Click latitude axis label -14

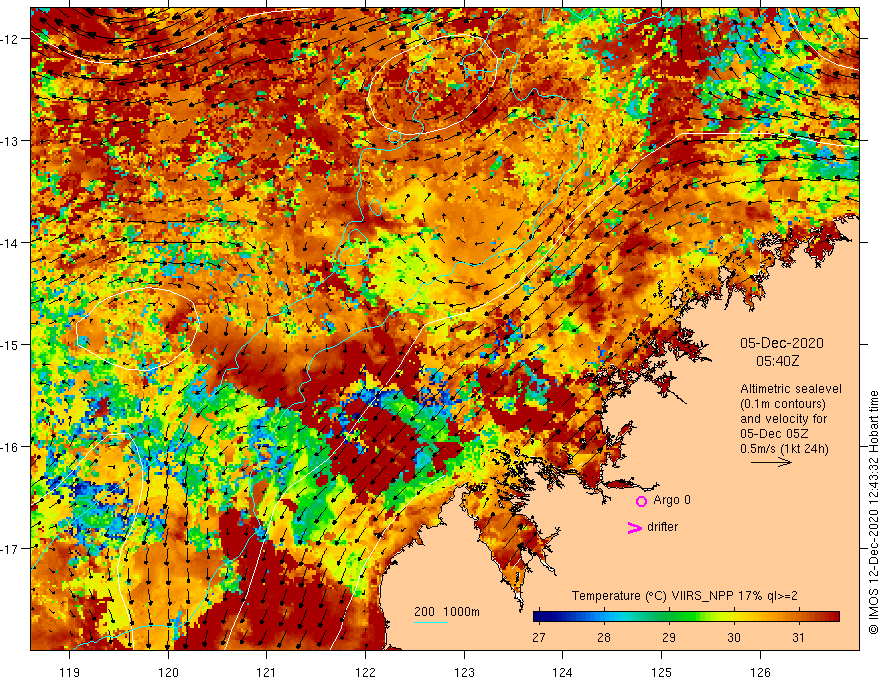click(x=10, y=243)
